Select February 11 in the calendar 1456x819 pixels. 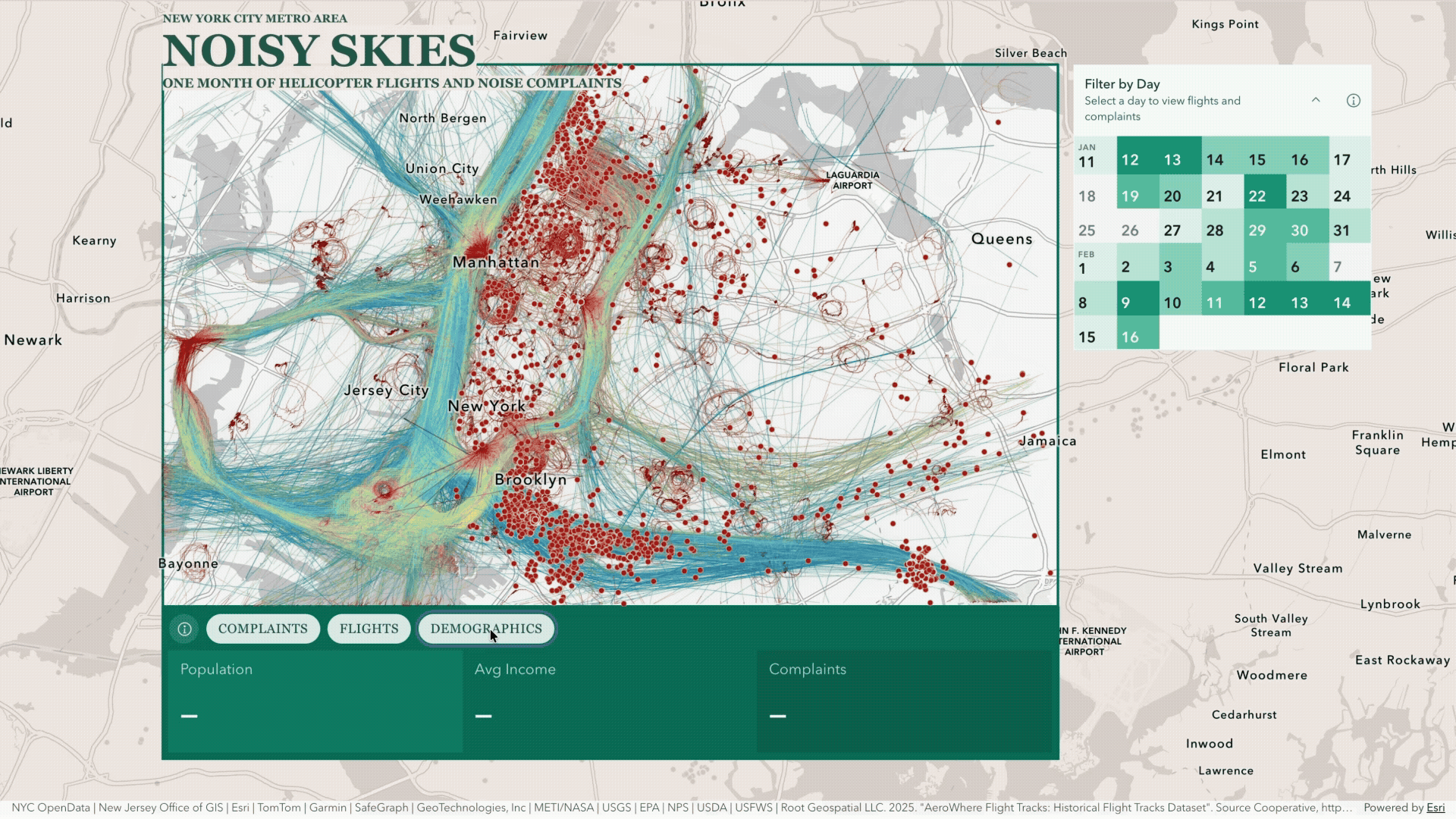(1222, 298)
